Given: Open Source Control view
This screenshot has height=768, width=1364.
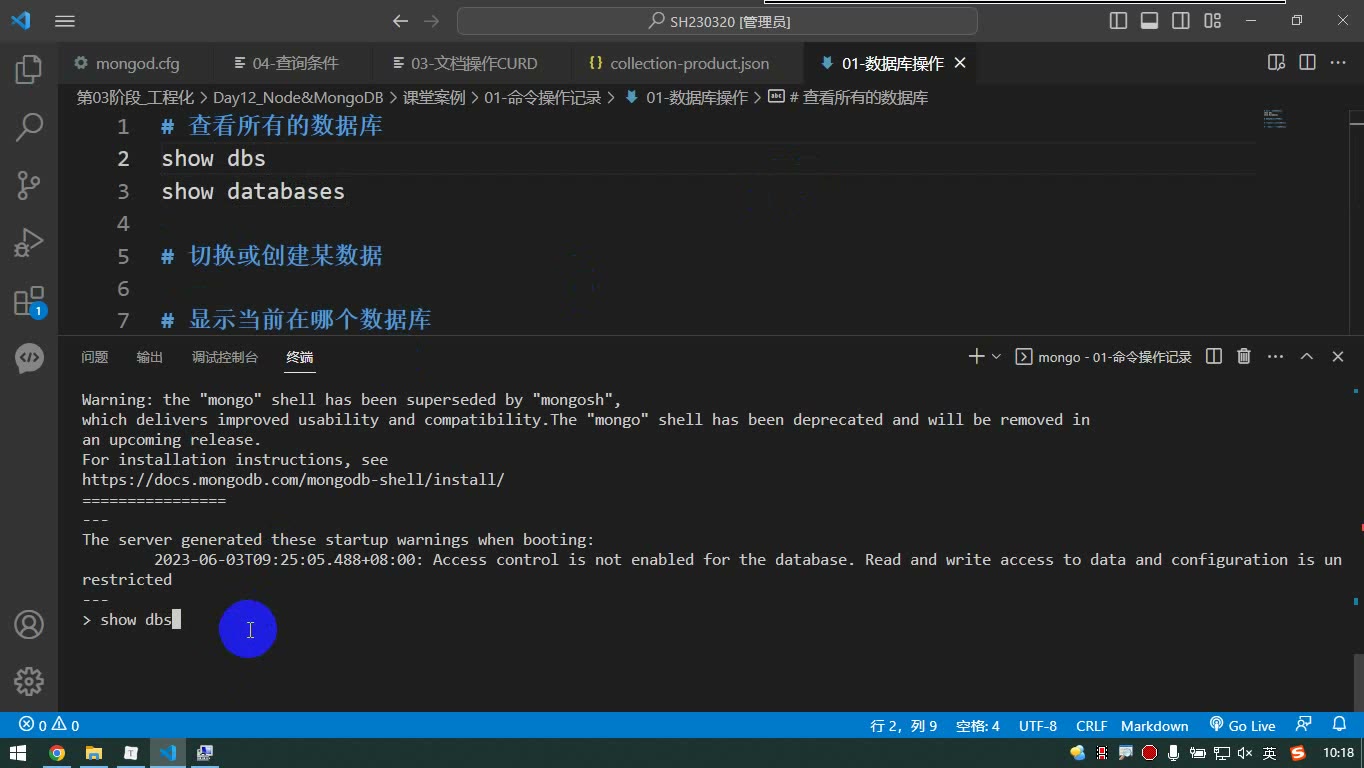Looking at the screenshot, I should 29,184.
